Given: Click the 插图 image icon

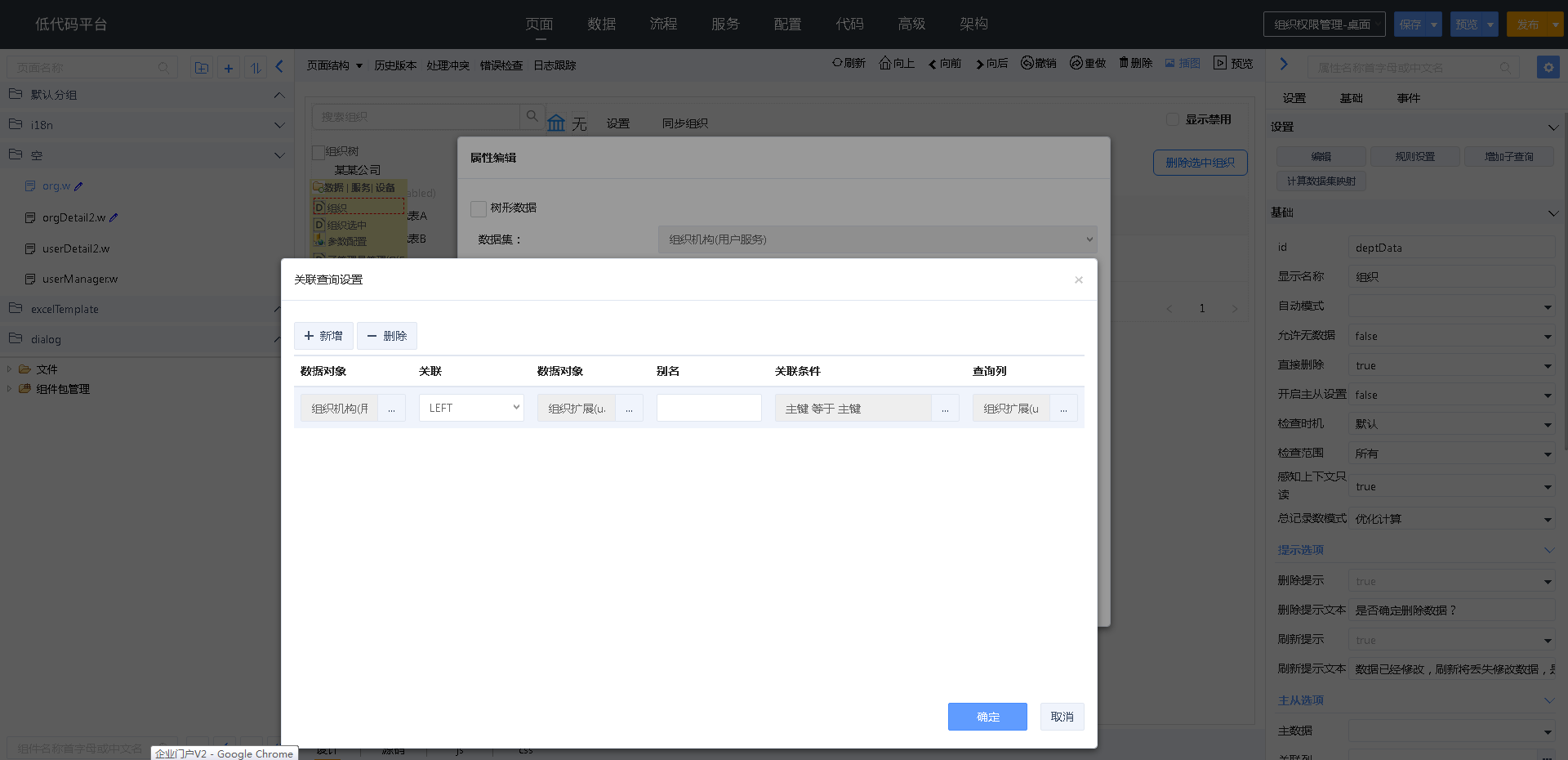Looking at the screenshot, I should (1182, 63).
